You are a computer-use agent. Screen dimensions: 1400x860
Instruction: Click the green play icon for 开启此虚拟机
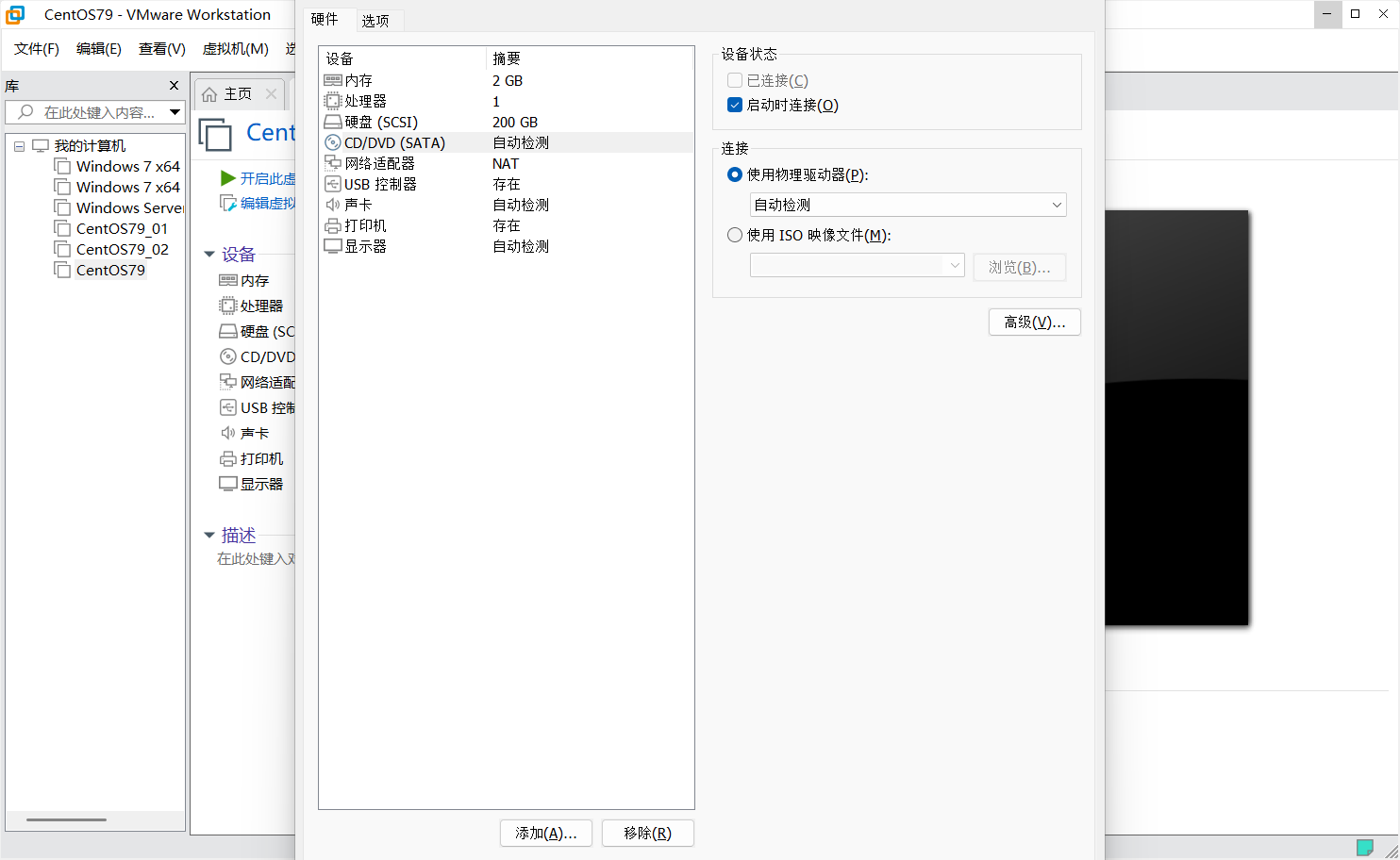tap(227, 178)
